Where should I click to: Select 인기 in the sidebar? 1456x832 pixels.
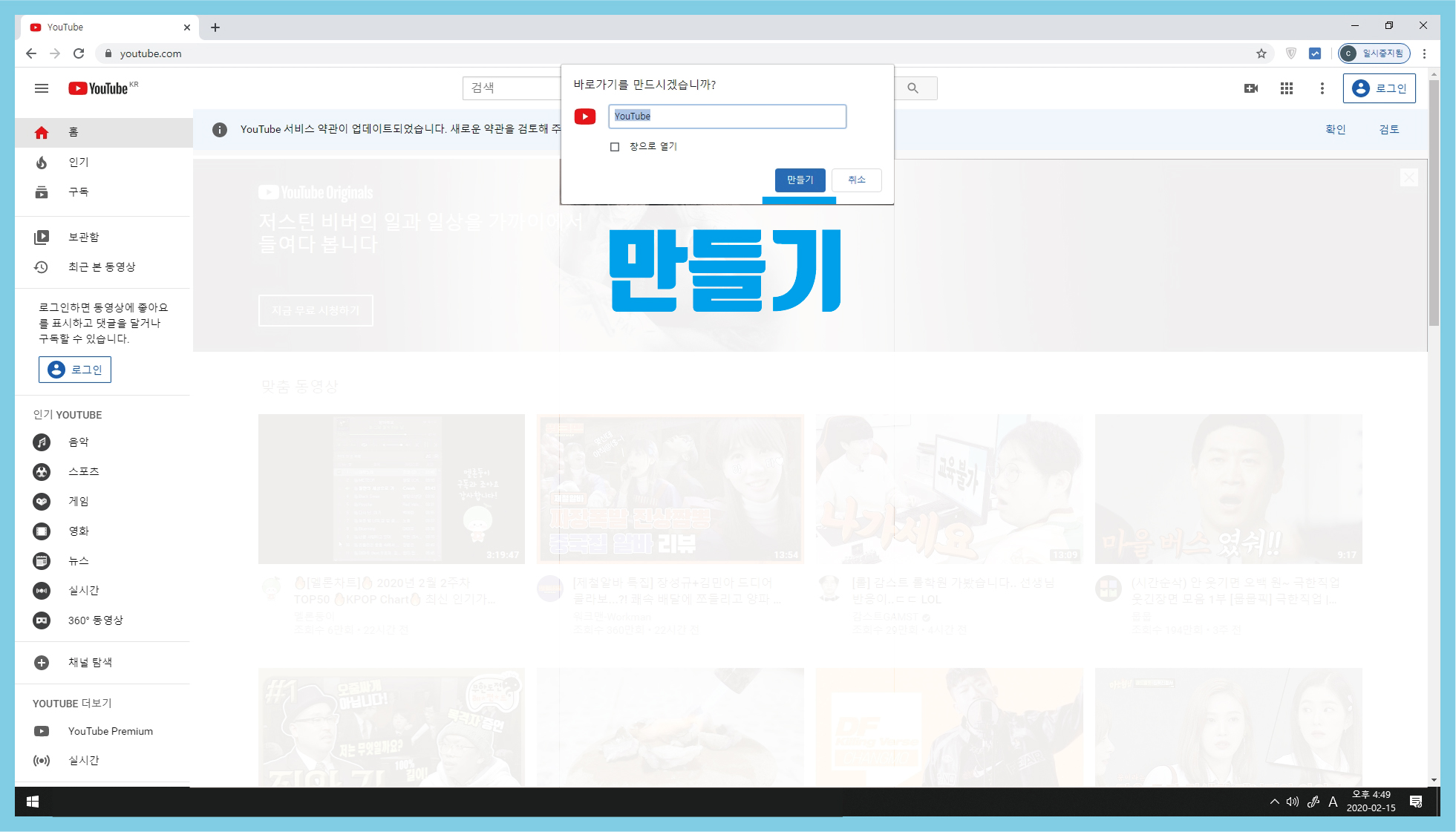click(x=78, y=162)
